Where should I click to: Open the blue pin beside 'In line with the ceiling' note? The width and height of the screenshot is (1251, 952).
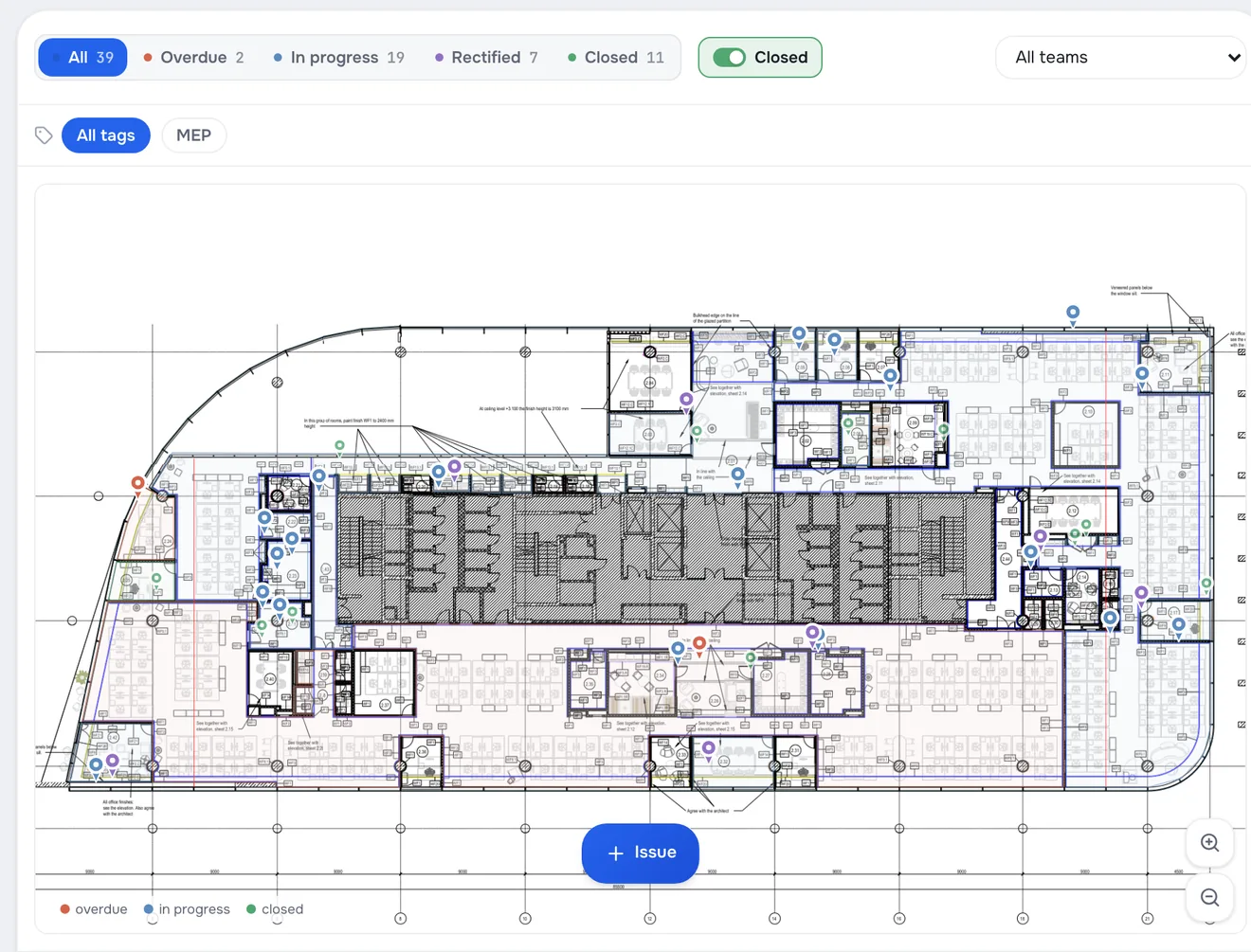(x=737, y=476)
